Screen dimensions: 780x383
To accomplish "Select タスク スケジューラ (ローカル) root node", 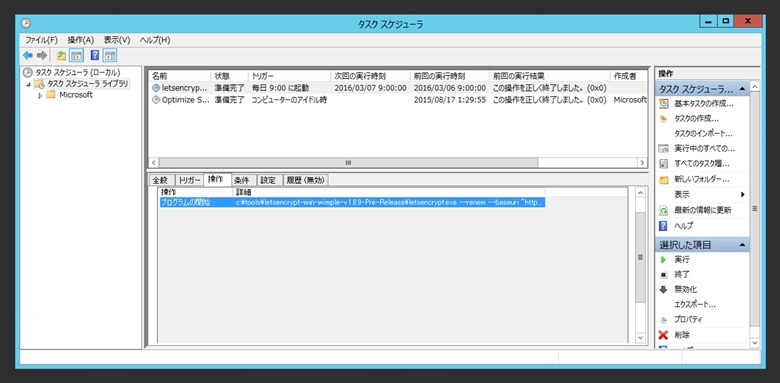I will click(x=78, y=73).
